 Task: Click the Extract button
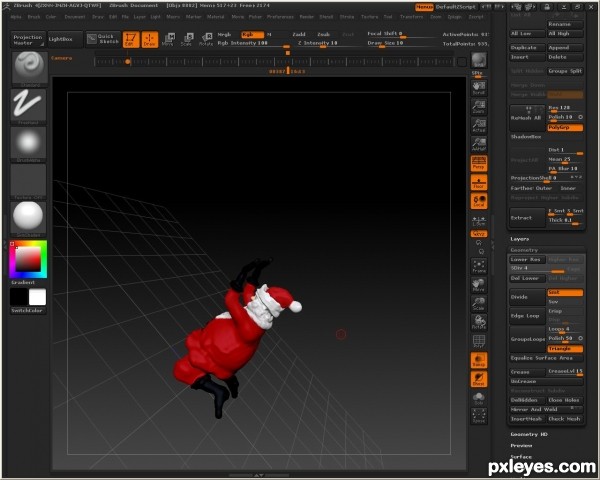tap(527, 217)
